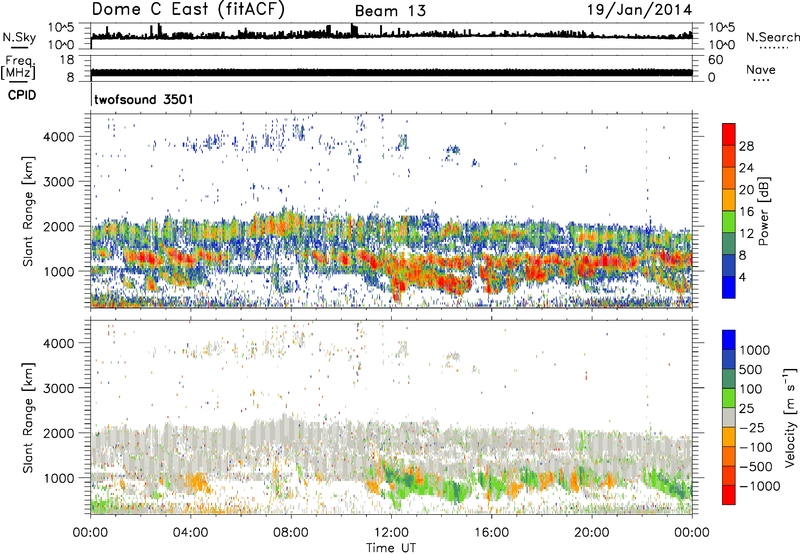Click the red bottom of velocity colorbar

(729, 495)
